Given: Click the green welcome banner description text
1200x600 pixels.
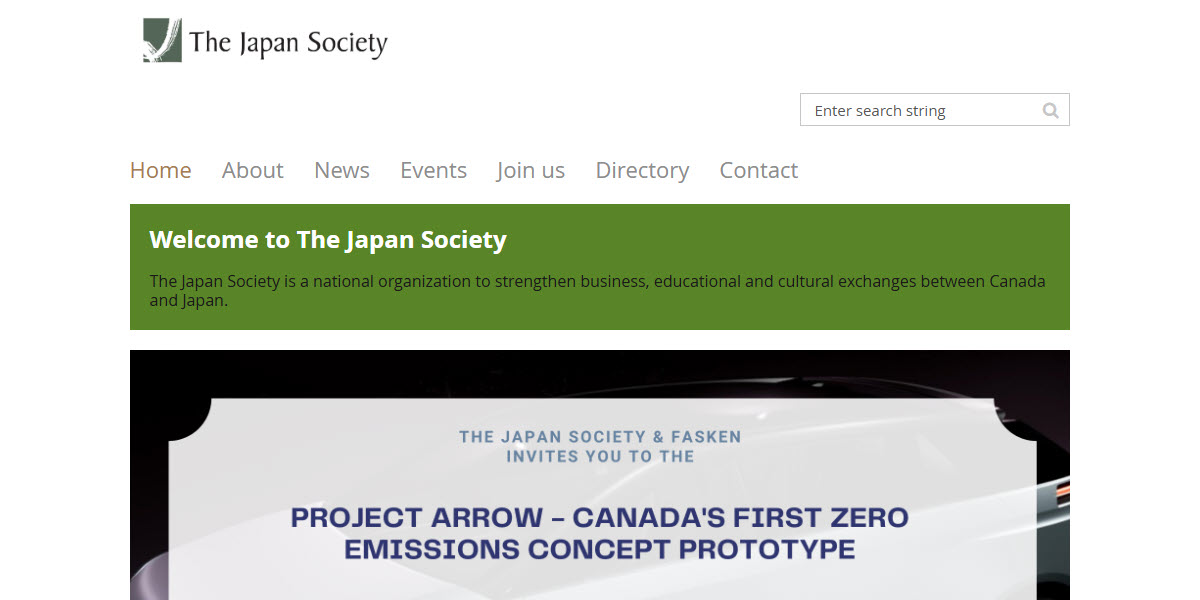Looking at the screenshot, I should coord(597,290).
